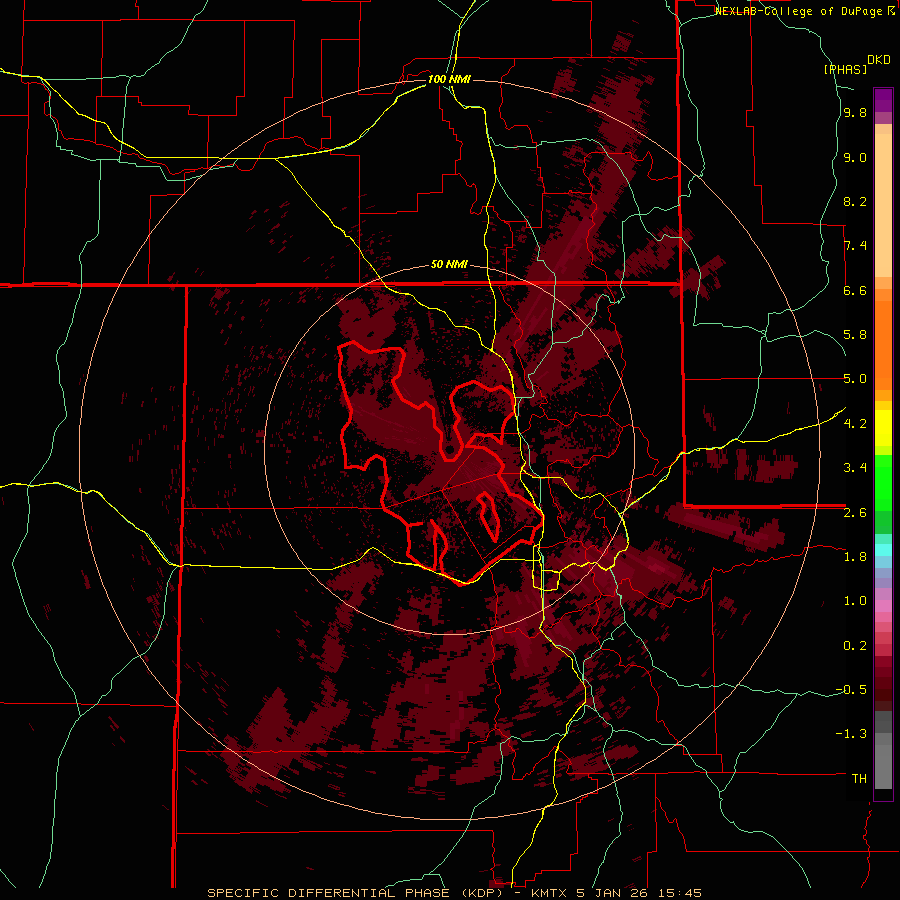Click the 7.4 color scale value
The width and height of the screenshot is (900, 900).
(855, 246)
